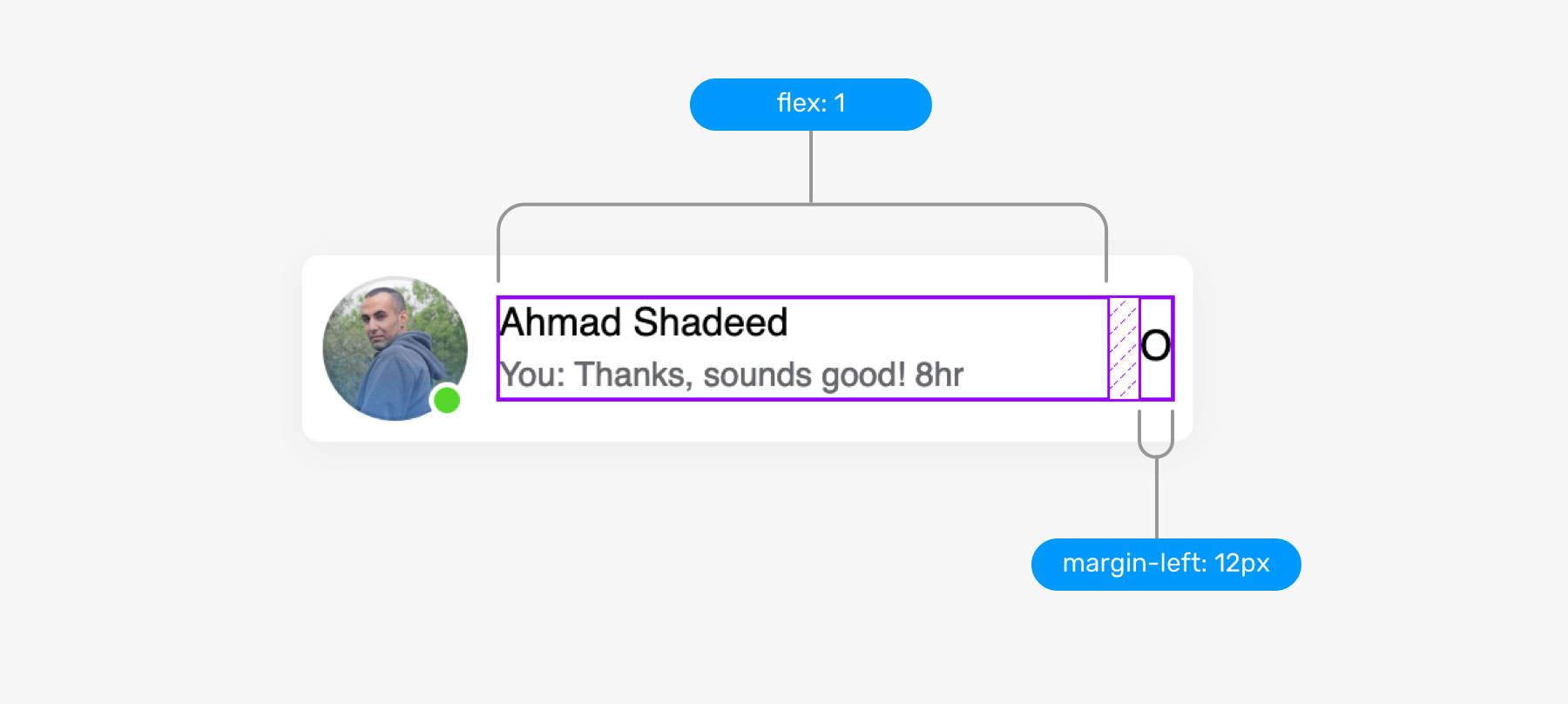Click the name Ahmad Shadeed
This screenshot has width=1568, height=704.
coord(644,322)
